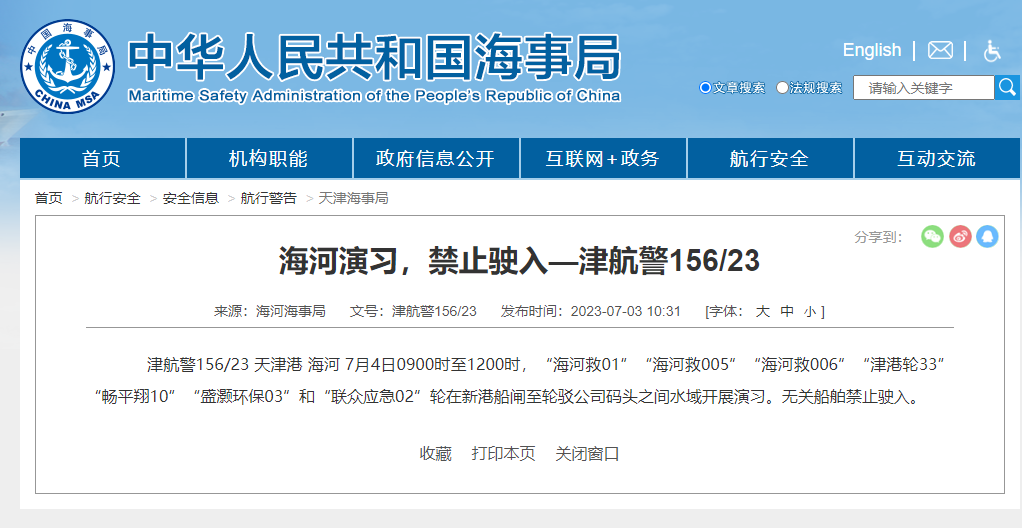Open 政府信息公开 navigation tab
Image resolution: width=1022 pixels, height=528 pixels.
436,158
